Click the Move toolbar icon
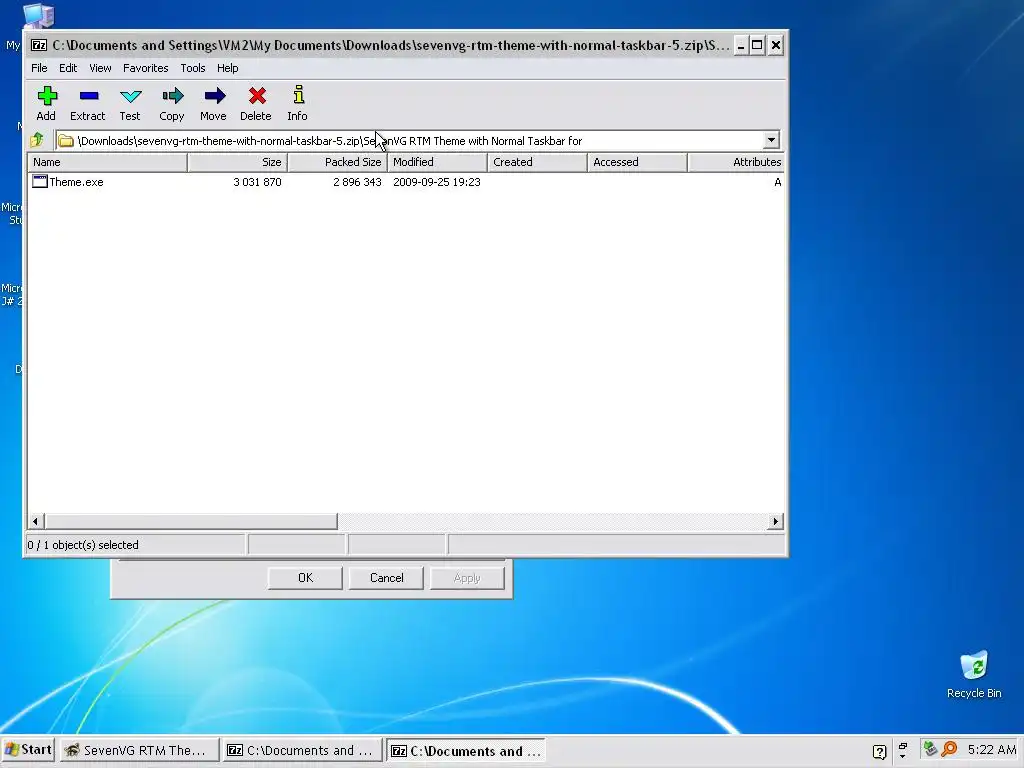This screenshot has width=1024, height=768. tap(214, 96)
